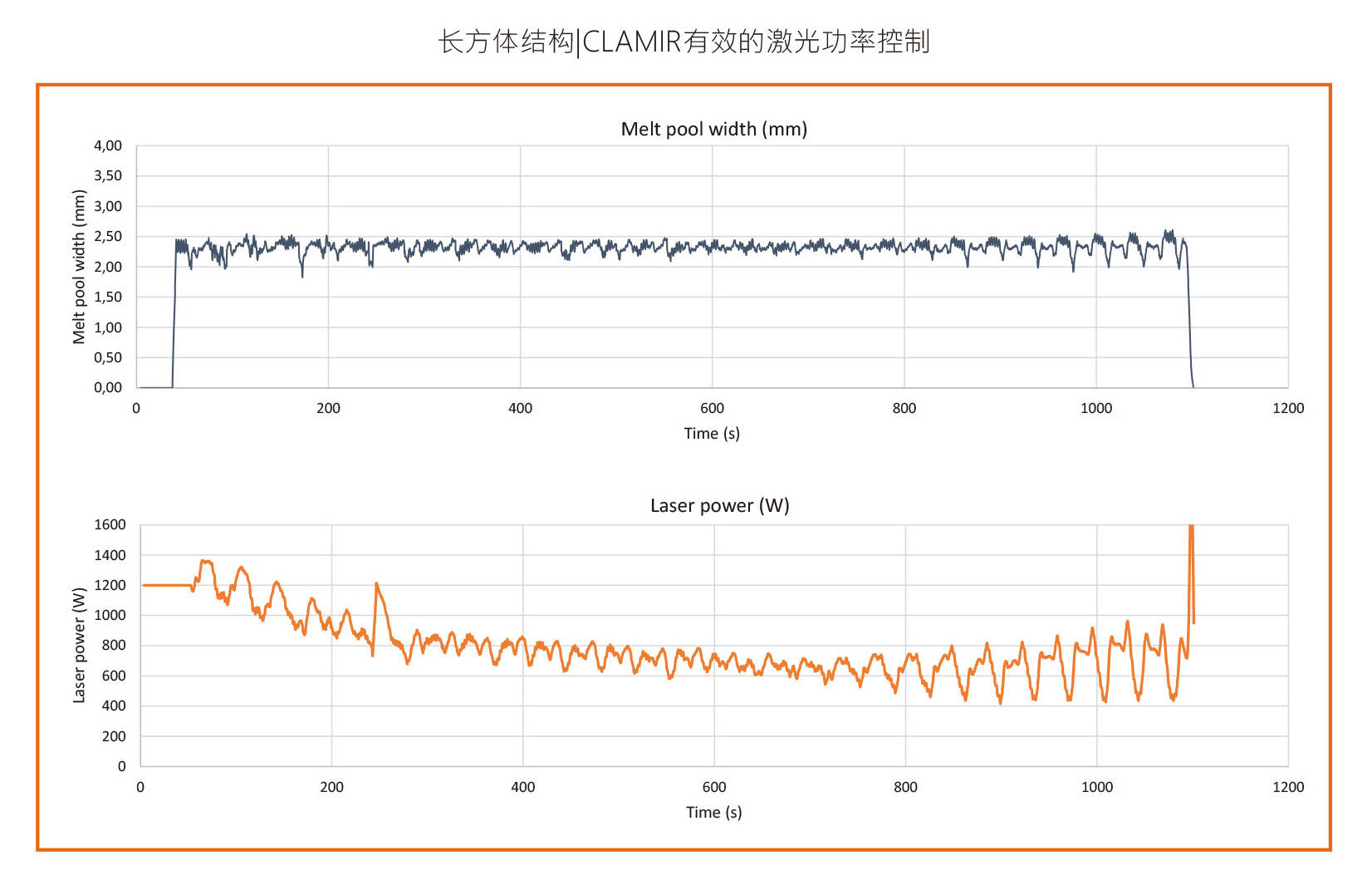Click the Chinese heading mentioning CLAMIR
1372x875 pixels.
pyautogui.click(x=684, y=41)
